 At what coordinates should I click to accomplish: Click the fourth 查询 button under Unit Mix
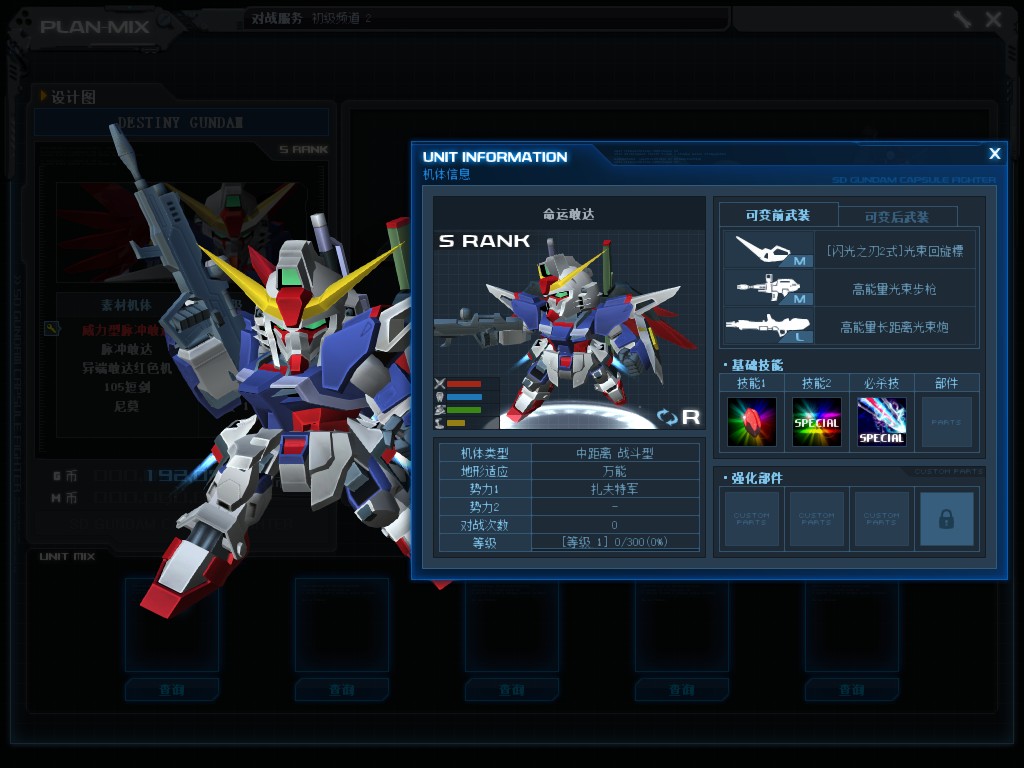pos(682,690)
